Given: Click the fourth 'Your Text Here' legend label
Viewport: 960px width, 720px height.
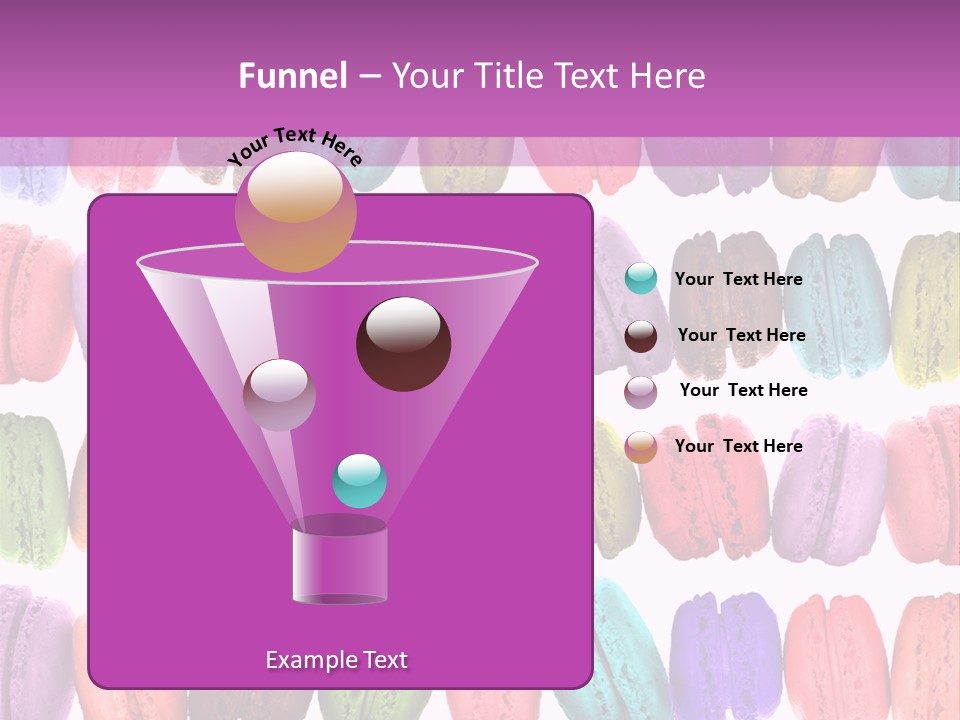Looking at the screenshot, I should (740, 446).
